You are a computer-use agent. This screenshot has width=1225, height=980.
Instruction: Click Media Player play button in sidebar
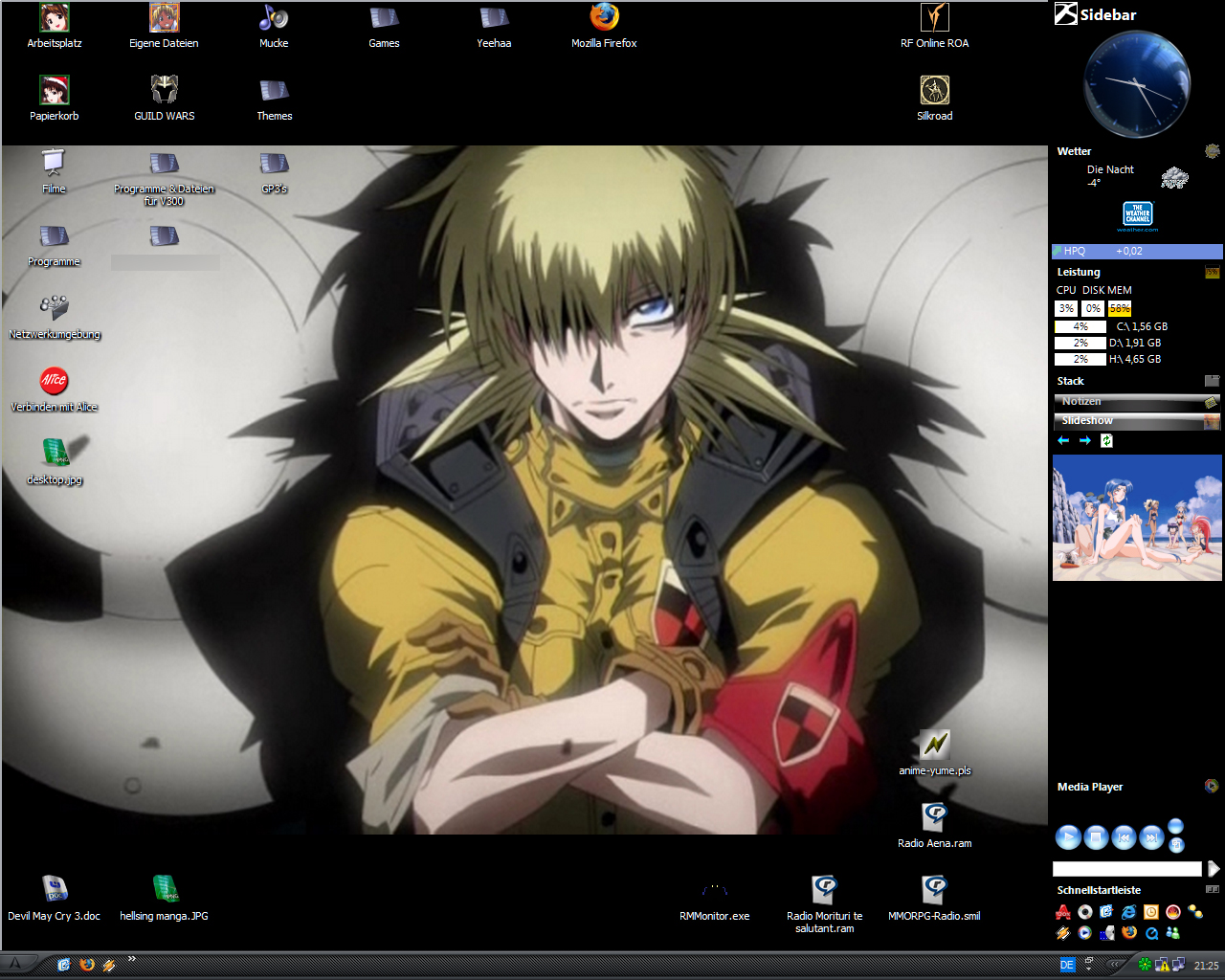click(x=1068, y=837)
